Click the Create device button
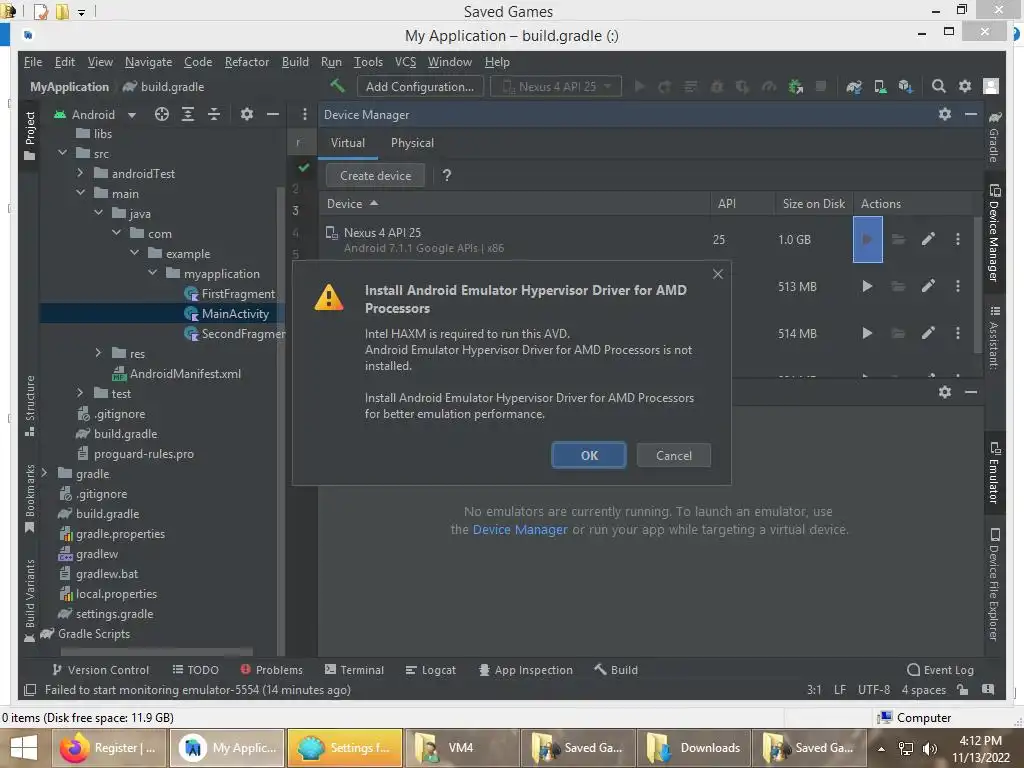Image resolution: width=1024 pixels, height=768 pixels. click(x=376, y=176)
